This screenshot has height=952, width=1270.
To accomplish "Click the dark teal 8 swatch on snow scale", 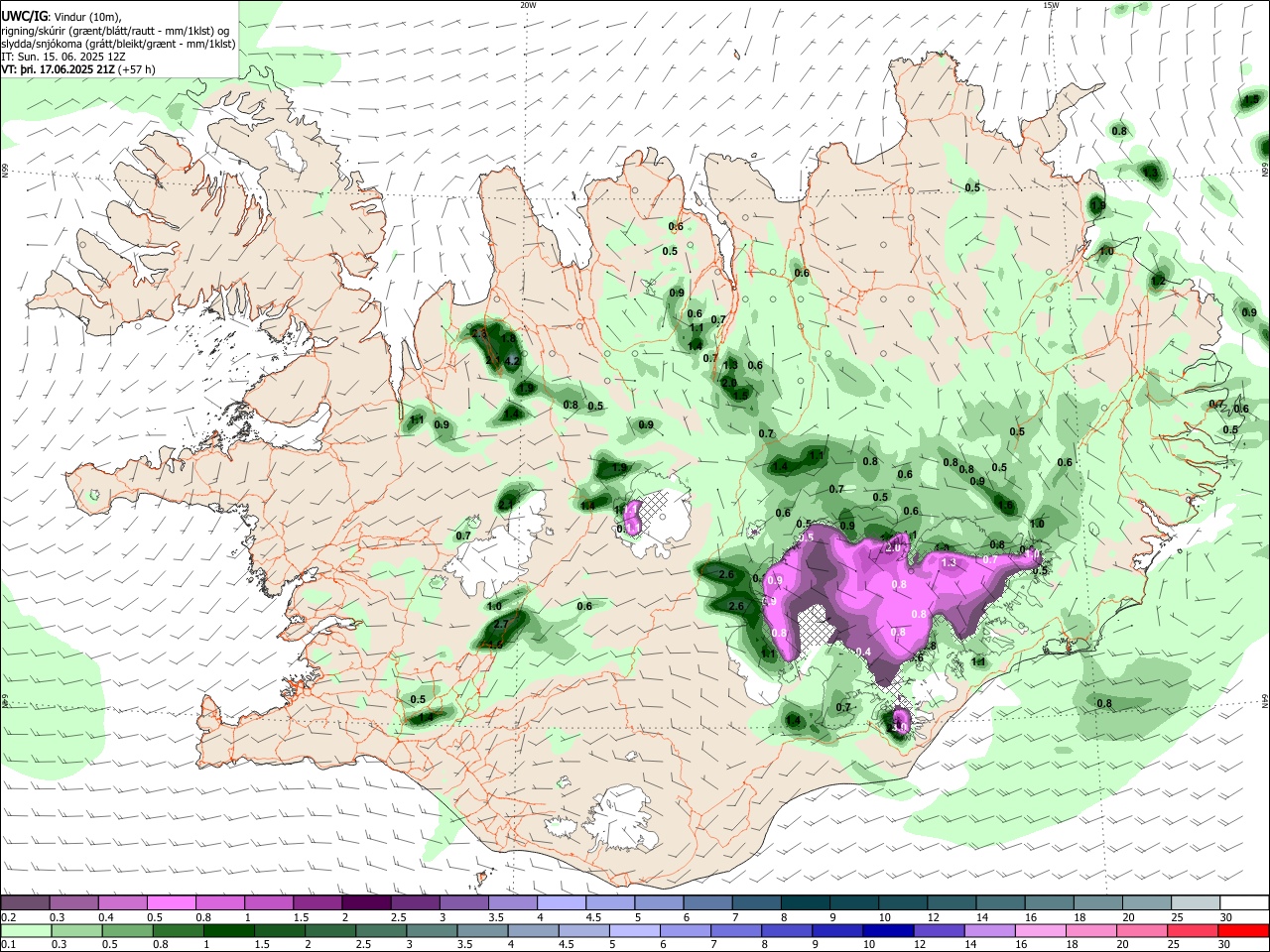I will (804, 903).
